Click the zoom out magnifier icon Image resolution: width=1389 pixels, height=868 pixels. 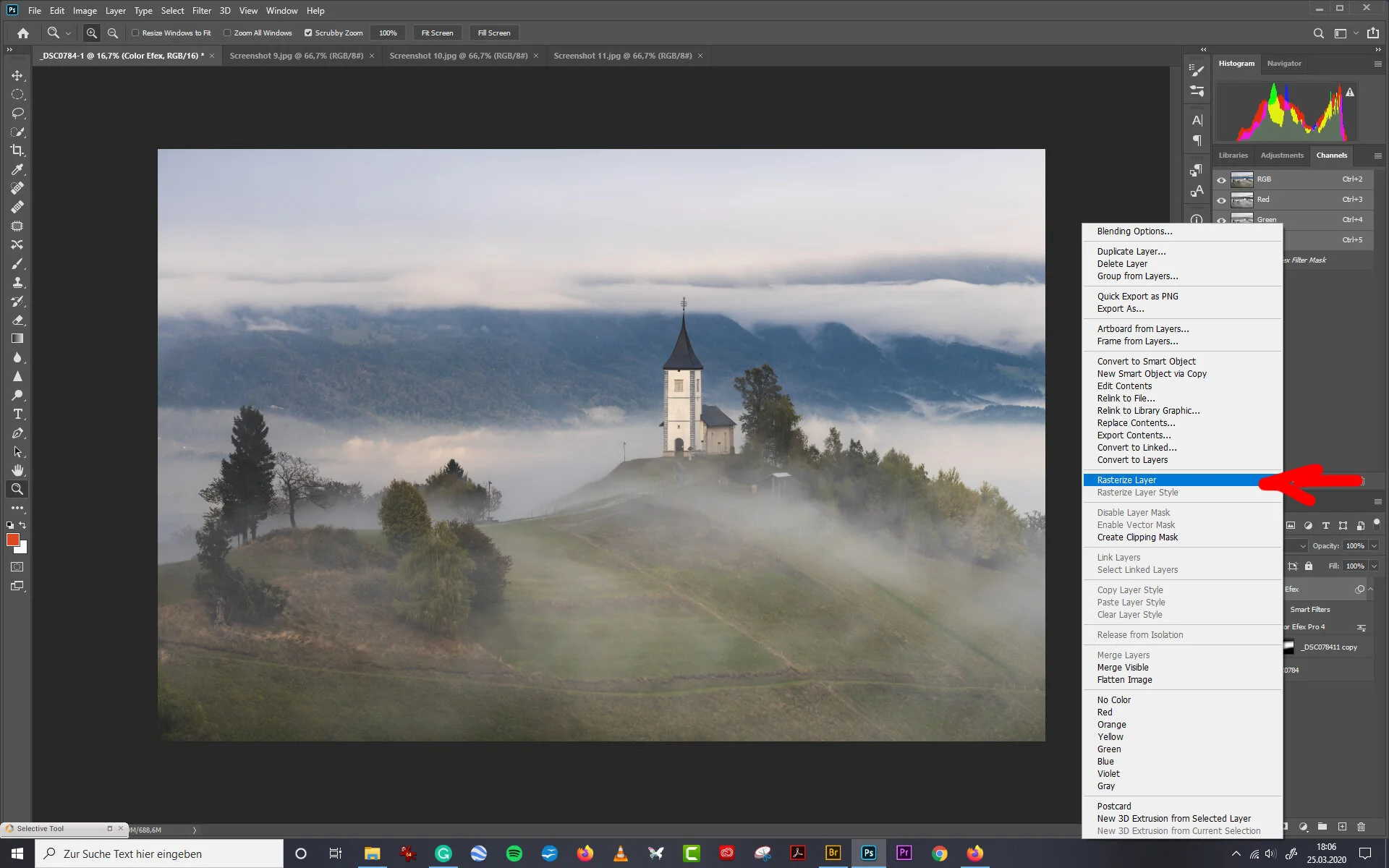(113, 33)
